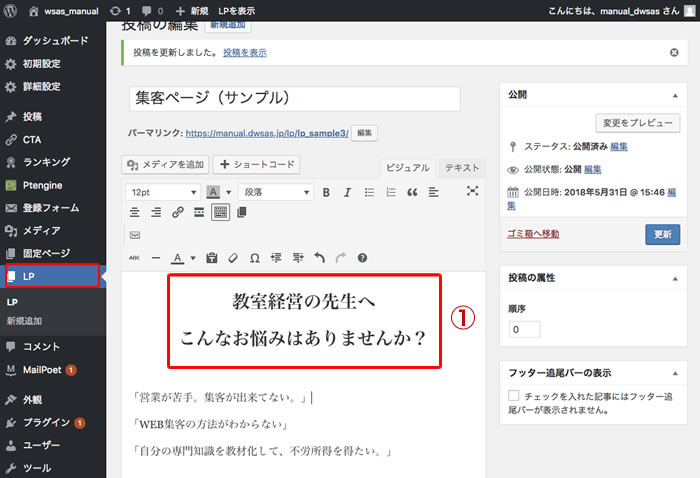Open the editor keyboard shortcuts help icon
The width and height of the screenshot is (700, 478).
[x=362, y=258]
